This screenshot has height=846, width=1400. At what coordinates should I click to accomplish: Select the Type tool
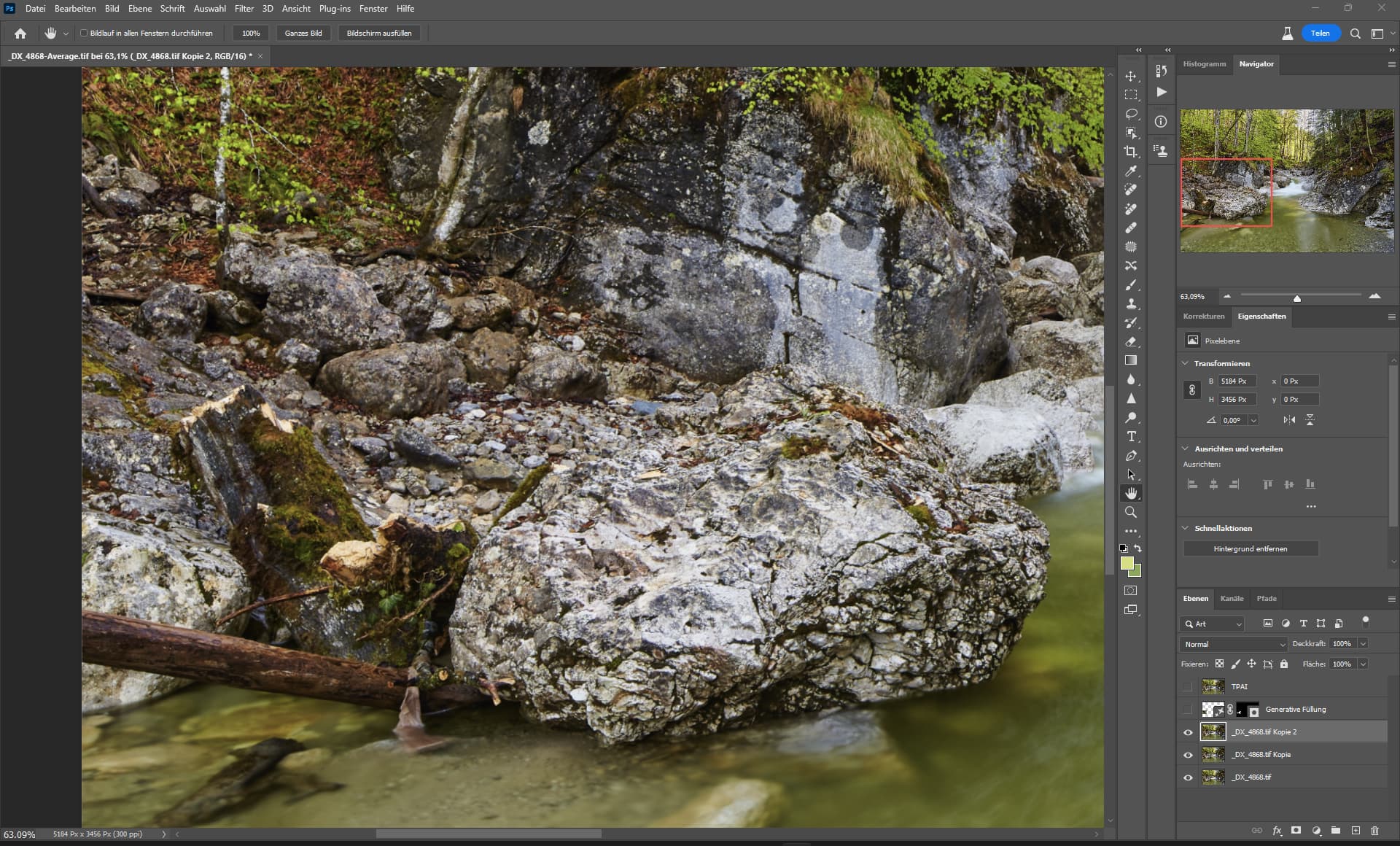[x=1130, y=437]
